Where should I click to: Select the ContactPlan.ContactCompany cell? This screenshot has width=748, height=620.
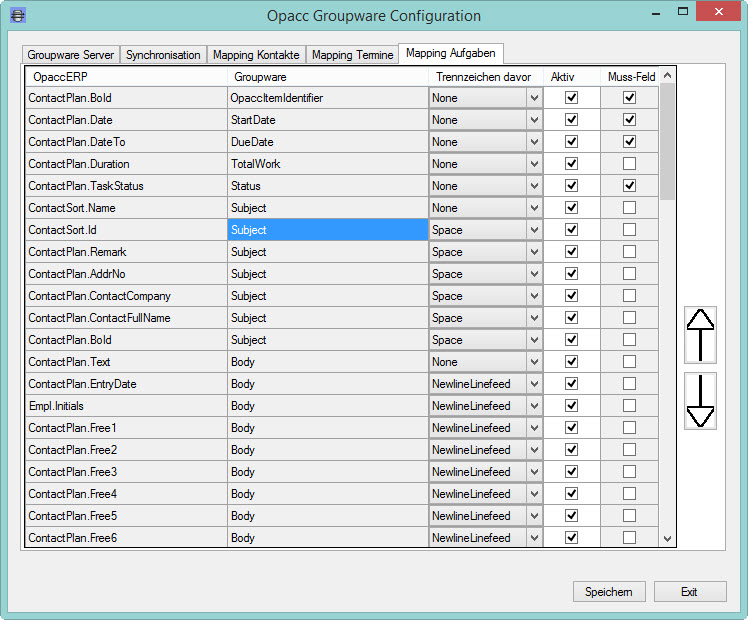point(126,296)
